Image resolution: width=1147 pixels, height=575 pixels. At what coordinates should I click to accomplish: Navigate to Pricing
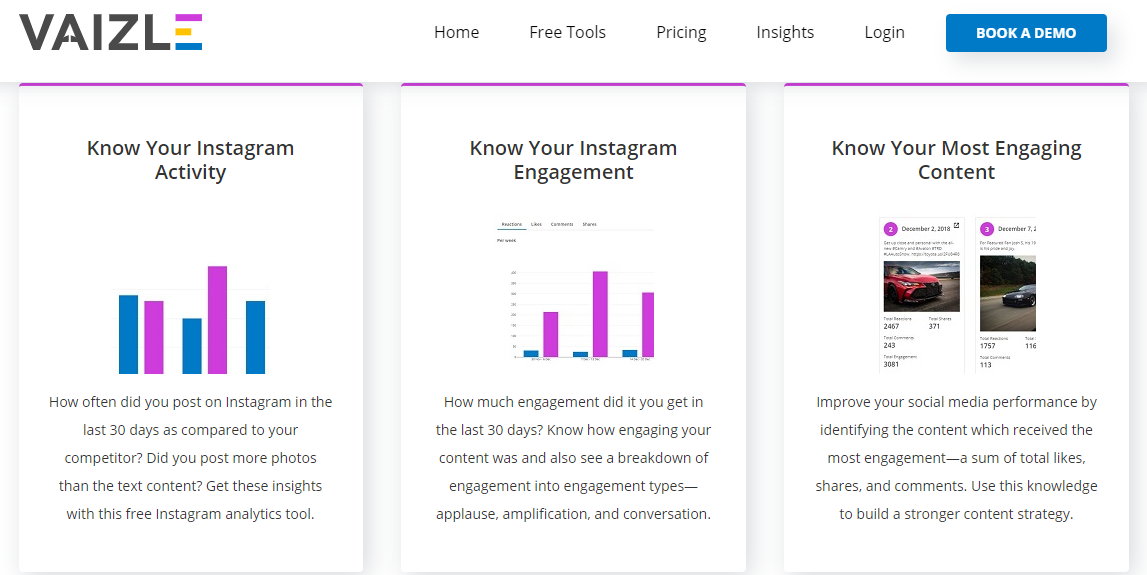coord(681,33)
